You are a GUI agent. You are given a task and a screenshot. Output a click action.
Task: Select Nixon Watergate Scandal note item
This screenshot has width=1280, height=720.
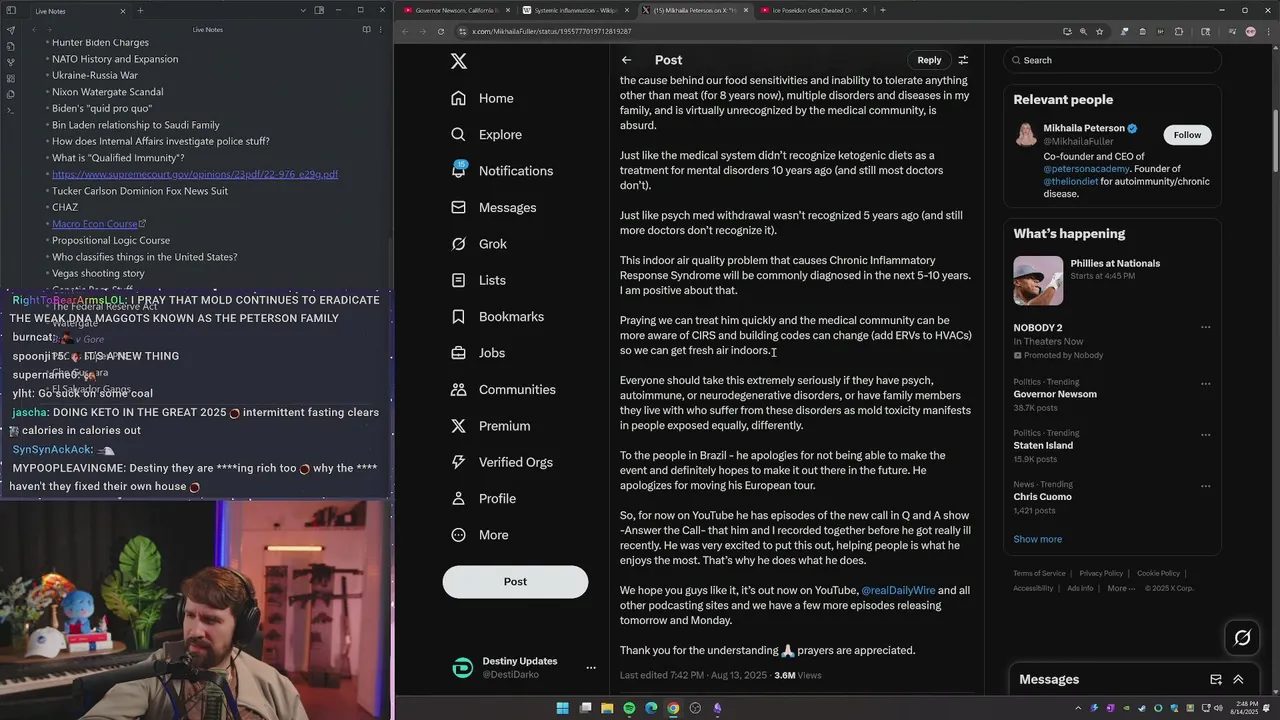click(107, 92)
